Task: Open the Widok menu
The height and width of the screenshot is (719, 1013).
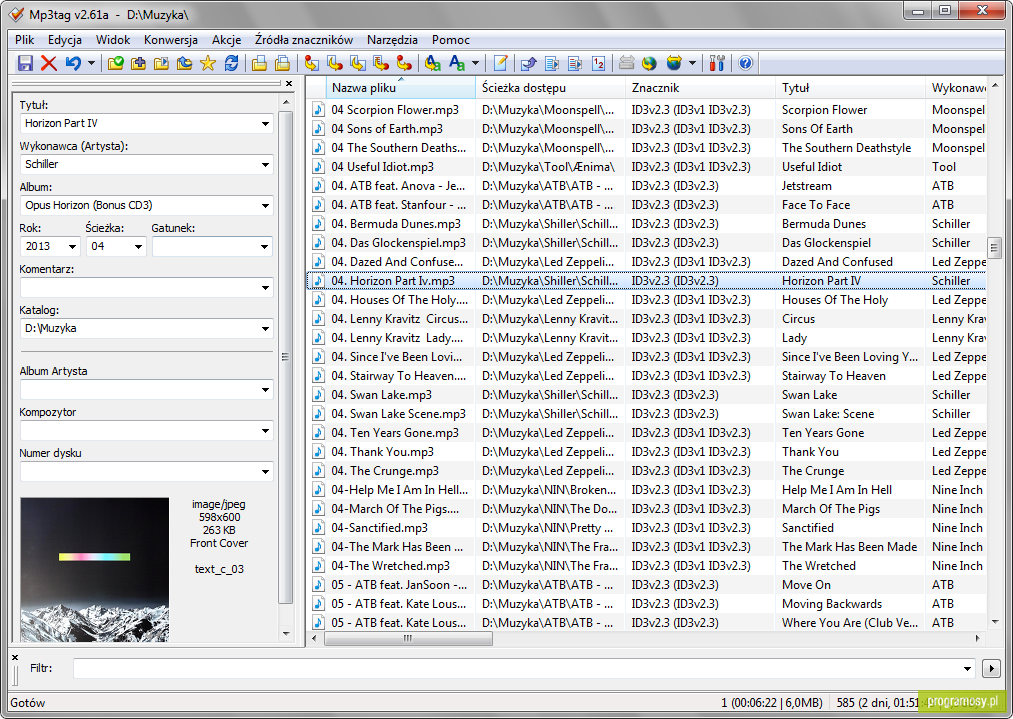Action: (113, 40)
